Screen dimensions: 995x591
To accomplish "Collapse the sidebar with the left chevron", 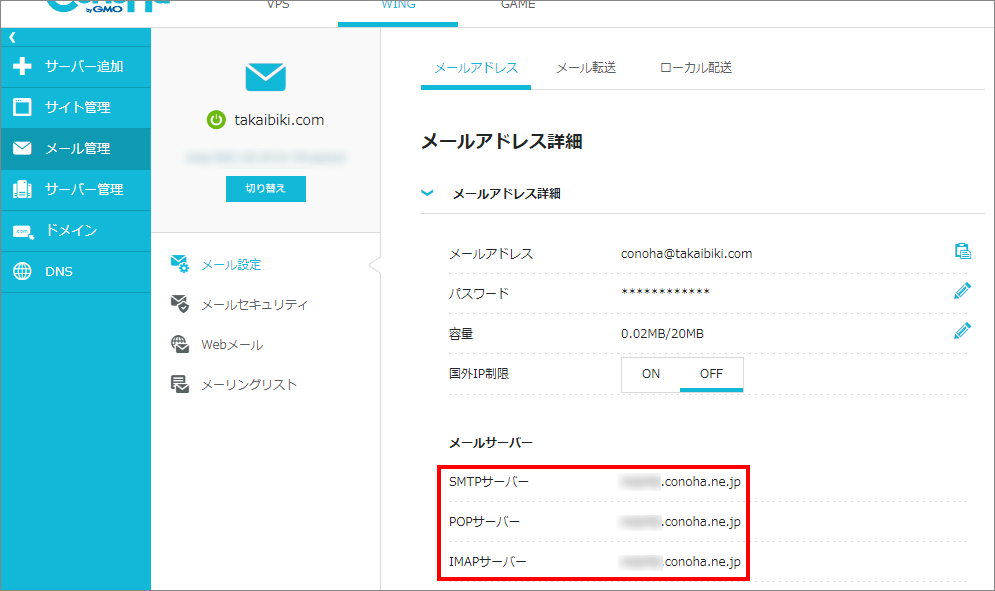I will click(12, 37).
